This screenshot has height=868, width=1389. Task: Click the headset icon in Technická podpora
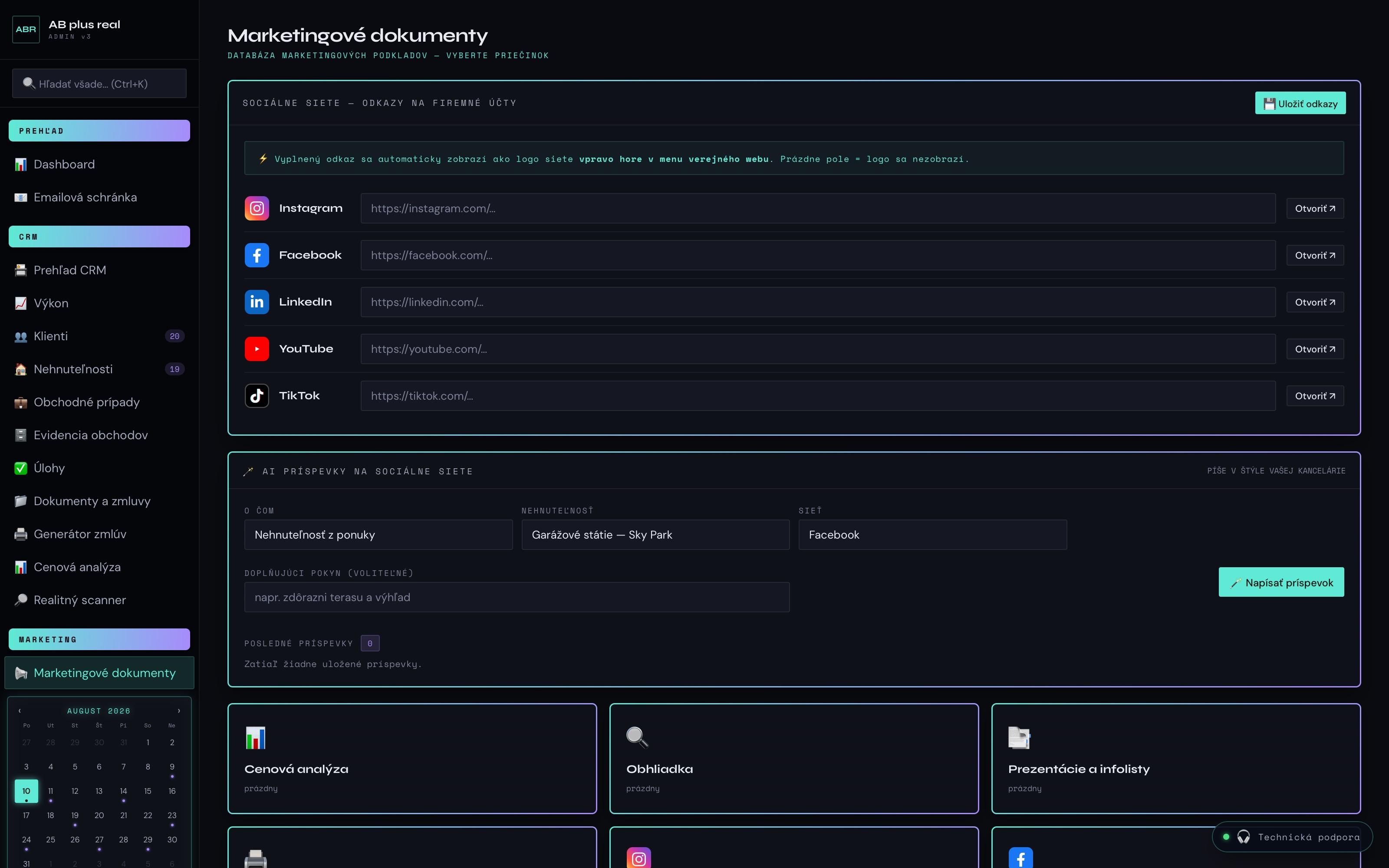1244,837
